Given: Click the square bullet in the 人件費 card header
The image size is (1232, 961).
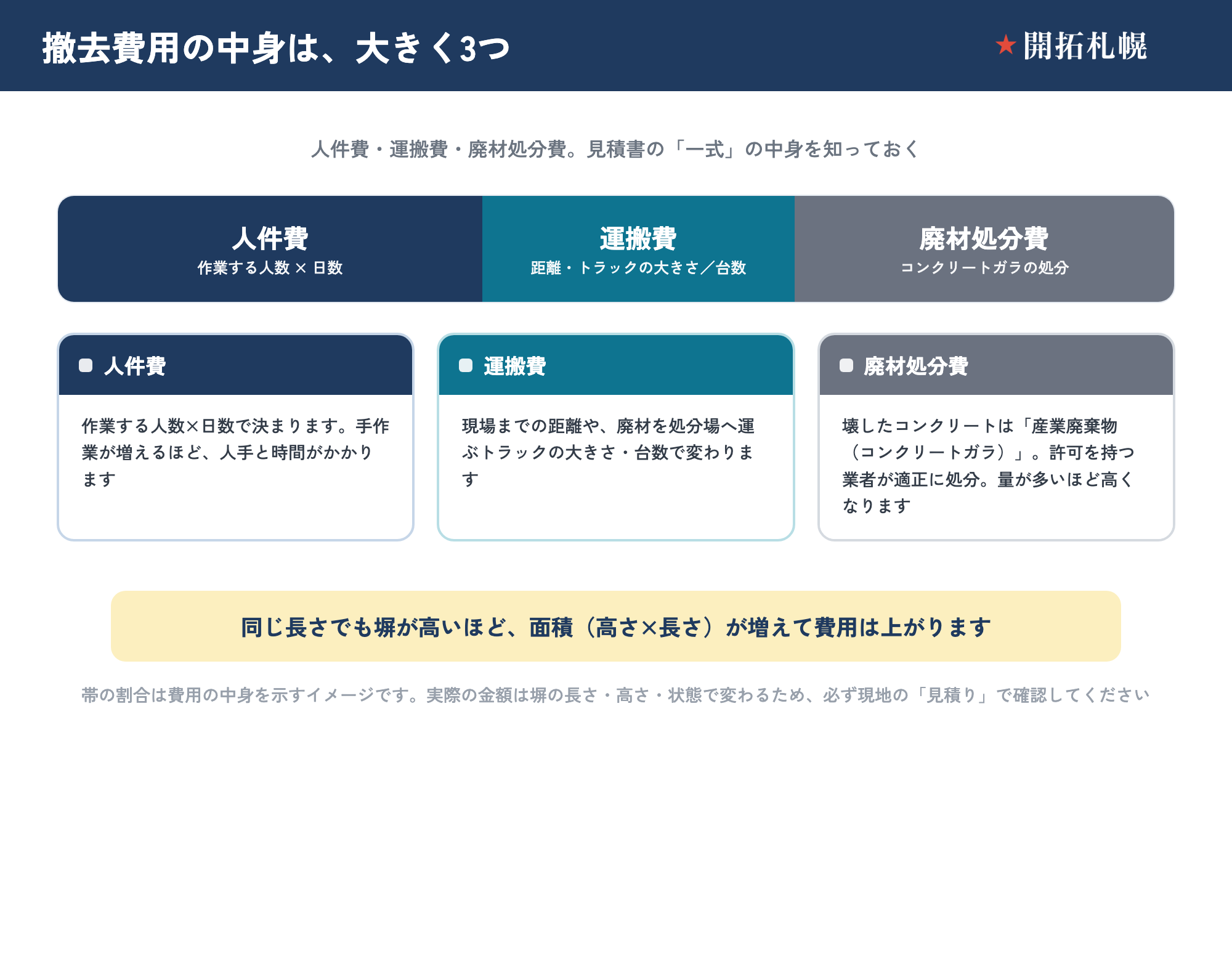Looking at the screenshot, I should pyautogui.click(x=86, y=365).
